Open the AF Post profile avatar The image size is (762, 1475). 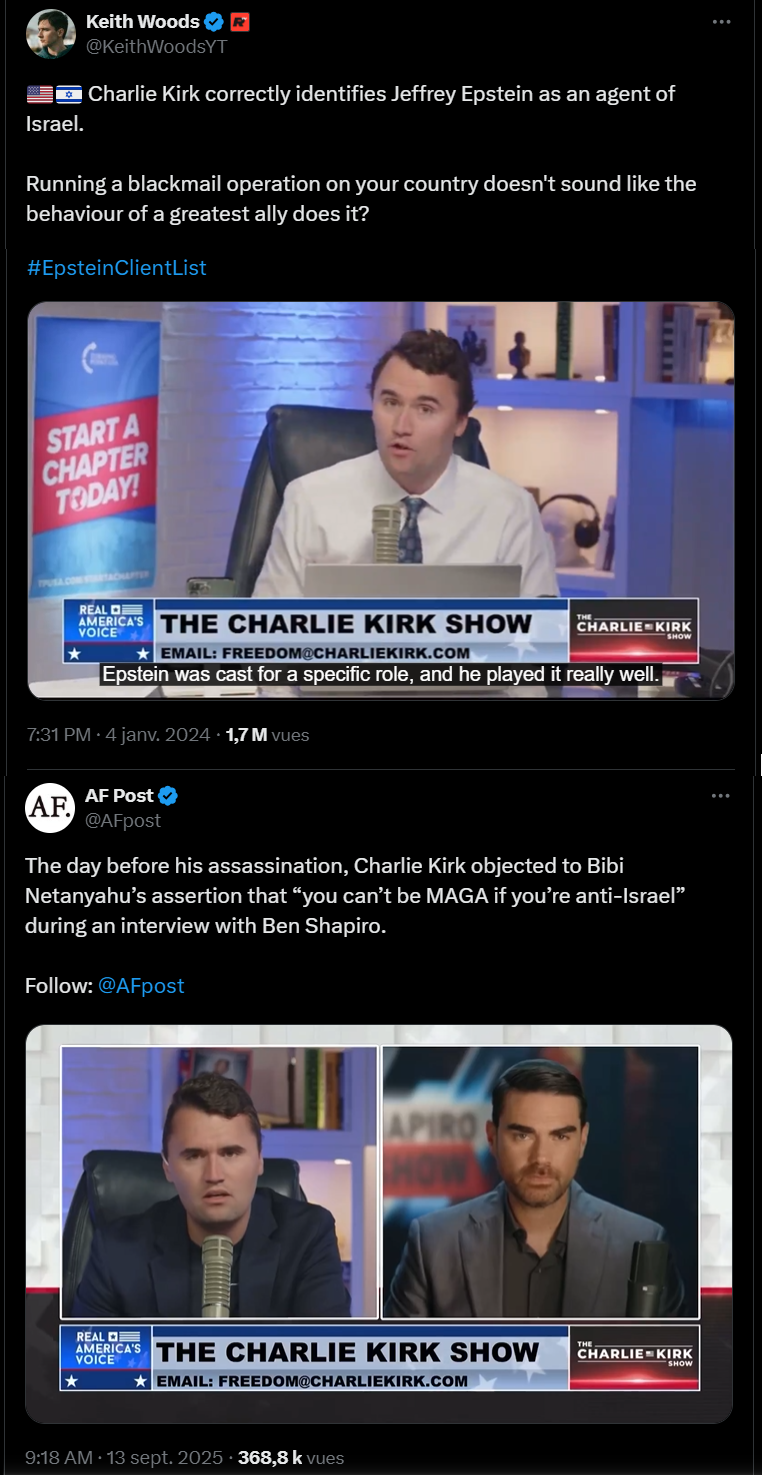50,808
